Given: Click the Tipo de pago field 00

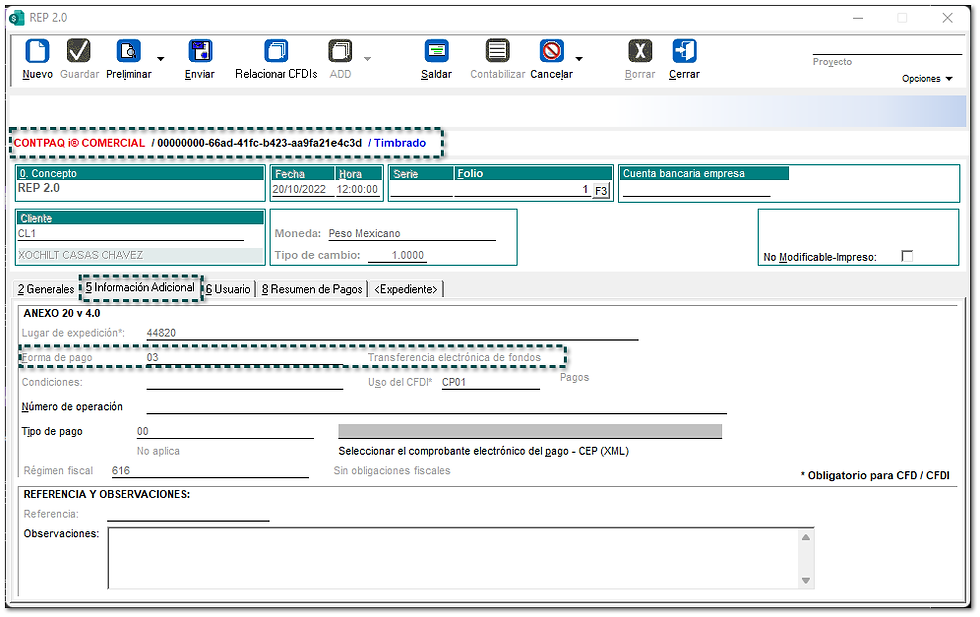Looking at the screenshot, I should coord(225,431).
